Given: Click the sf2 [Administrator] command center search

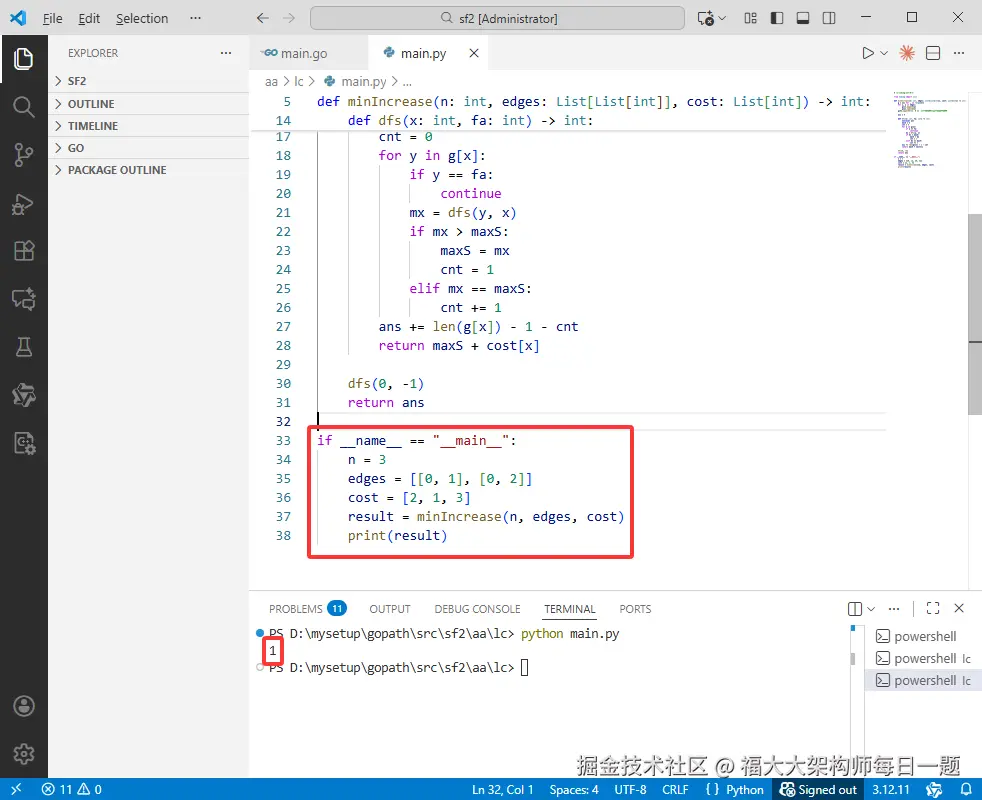Looking at the screenshot, I should pos(497,18).
